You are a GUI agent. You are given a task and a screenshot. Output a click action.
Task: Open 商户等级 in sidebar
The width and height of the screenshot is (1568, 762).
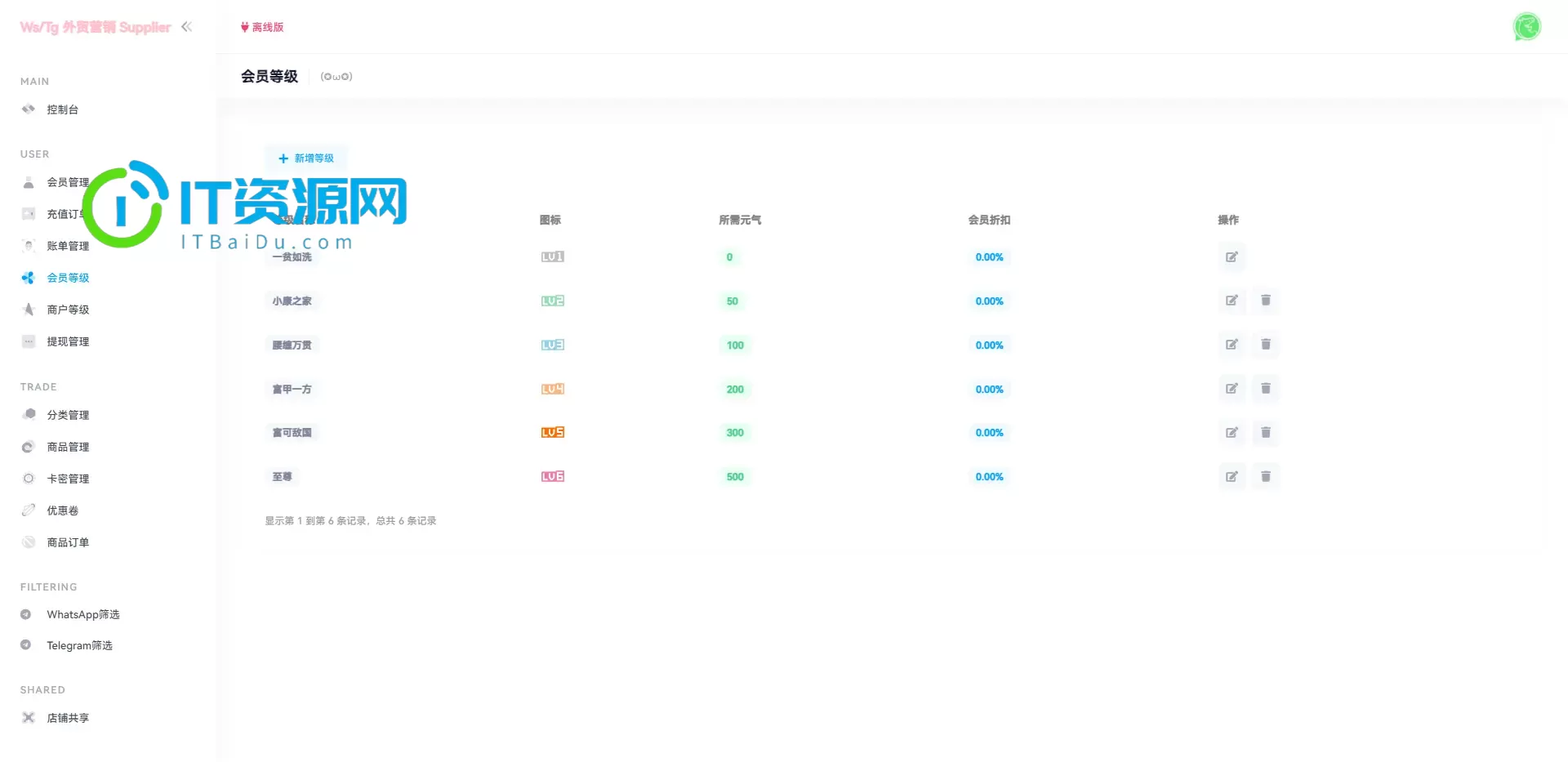click(68, 310)
